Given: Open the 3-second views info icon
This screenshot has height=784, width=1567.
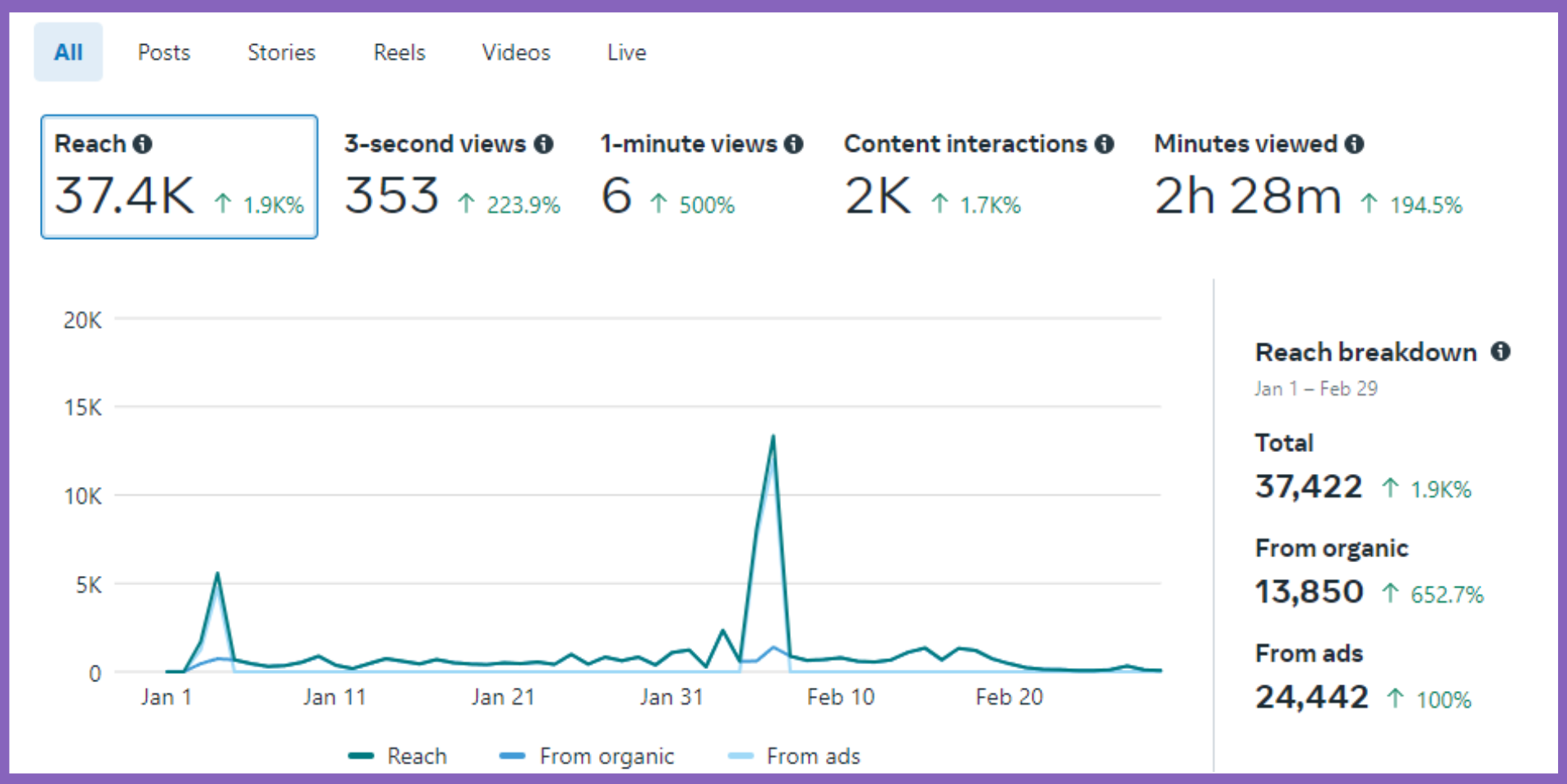Looking at the screenshot, I should (x=544, y=144).
